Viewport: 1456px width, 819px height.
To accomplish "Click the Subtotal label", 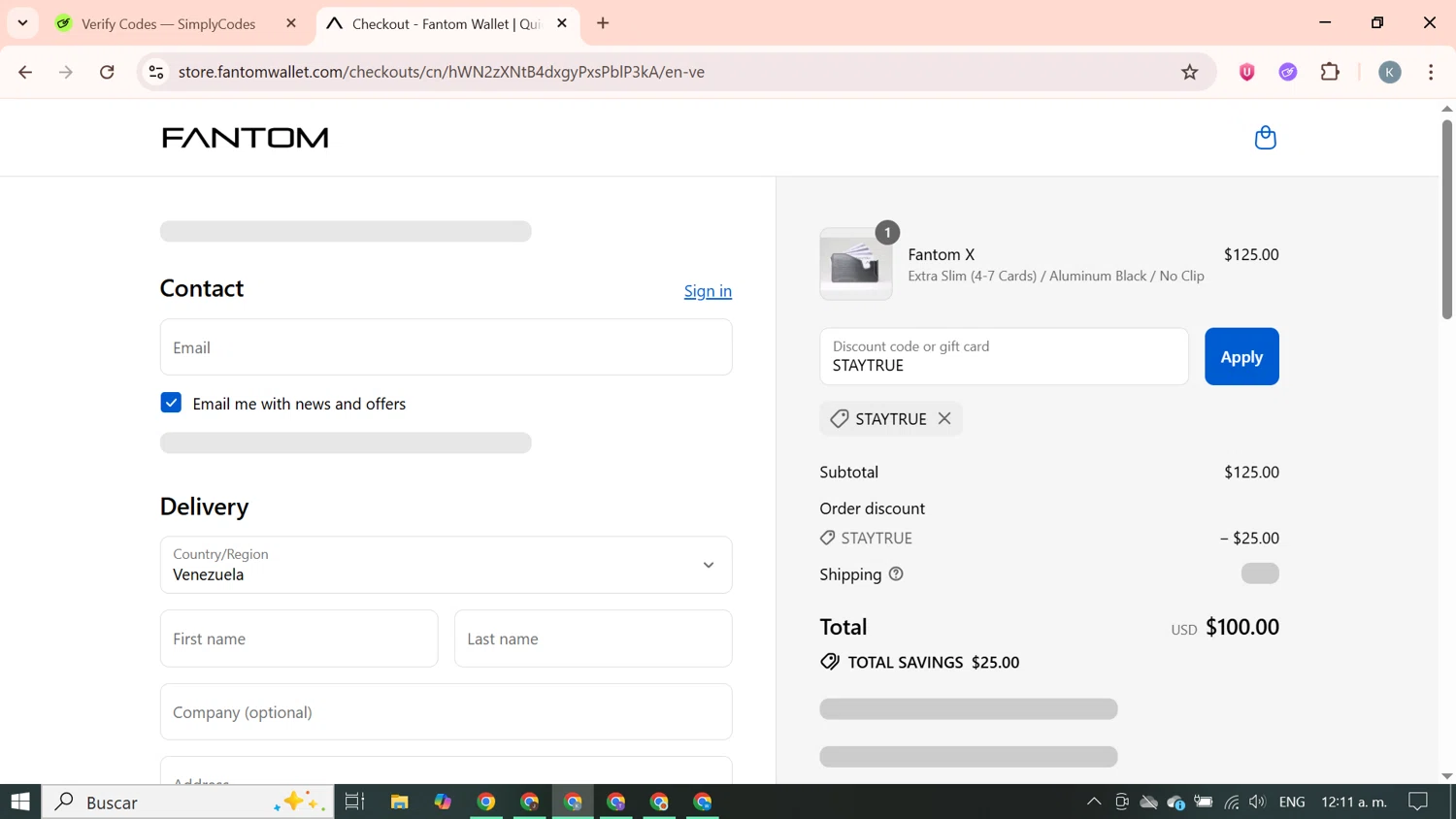I will pos(848,472).
